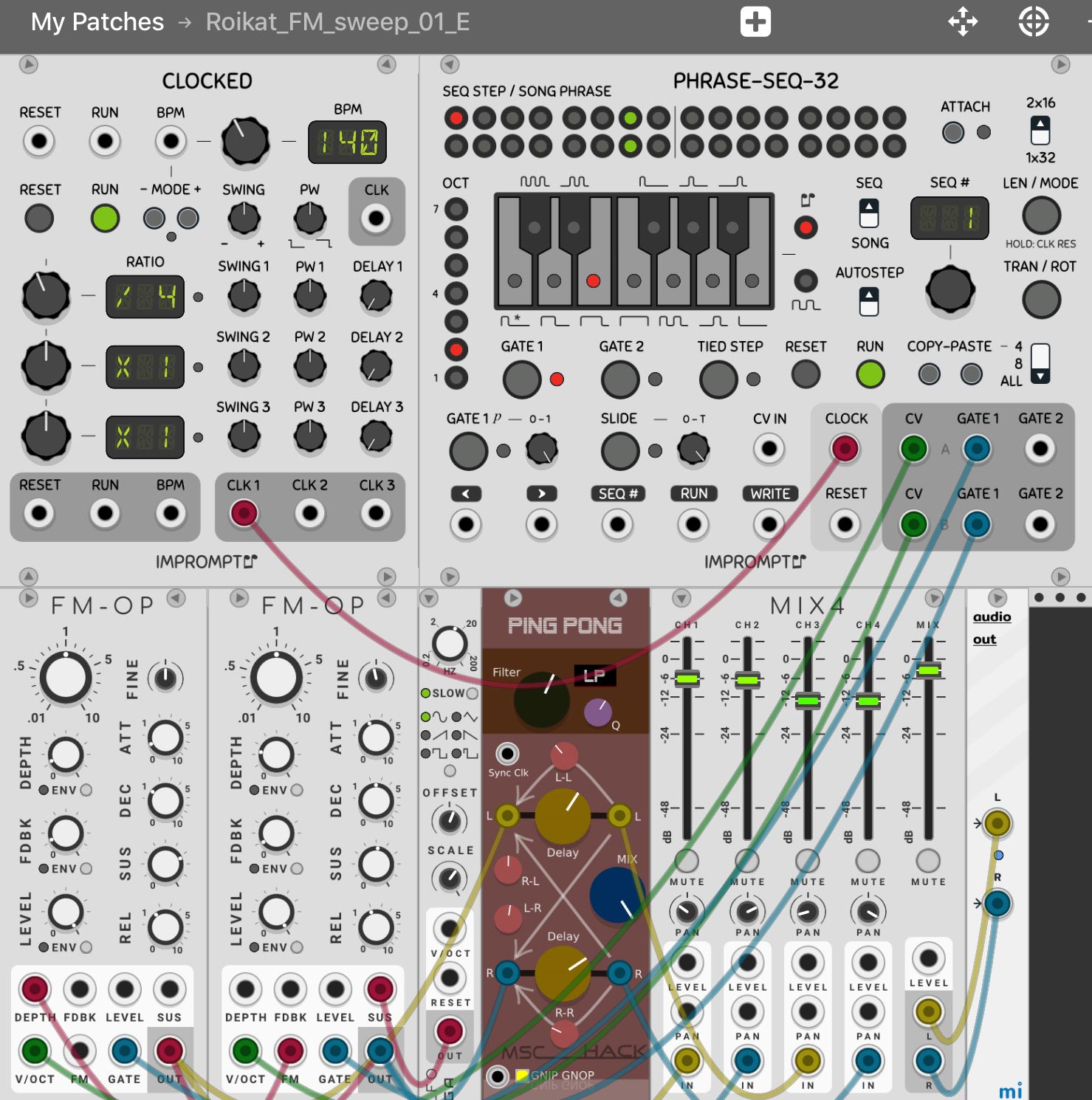Toggle the green RUN button on CLOCKED
This screenshot has width=1092, height=1100.
(x=105, y=218)
